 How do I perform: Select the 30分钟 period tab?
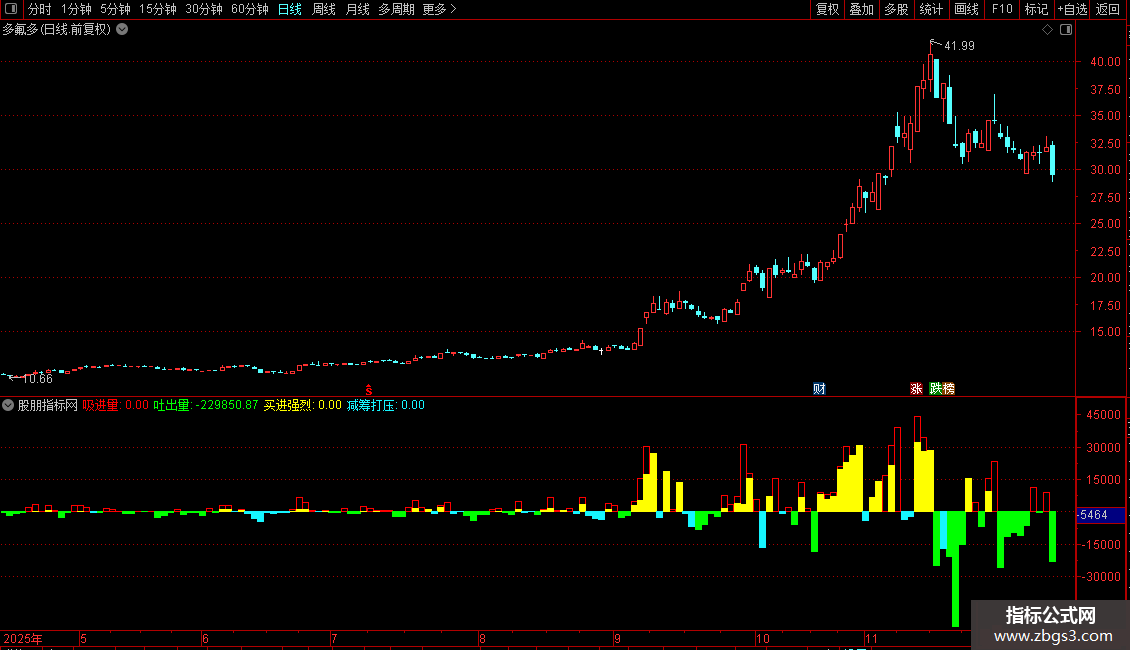(204, 9)
